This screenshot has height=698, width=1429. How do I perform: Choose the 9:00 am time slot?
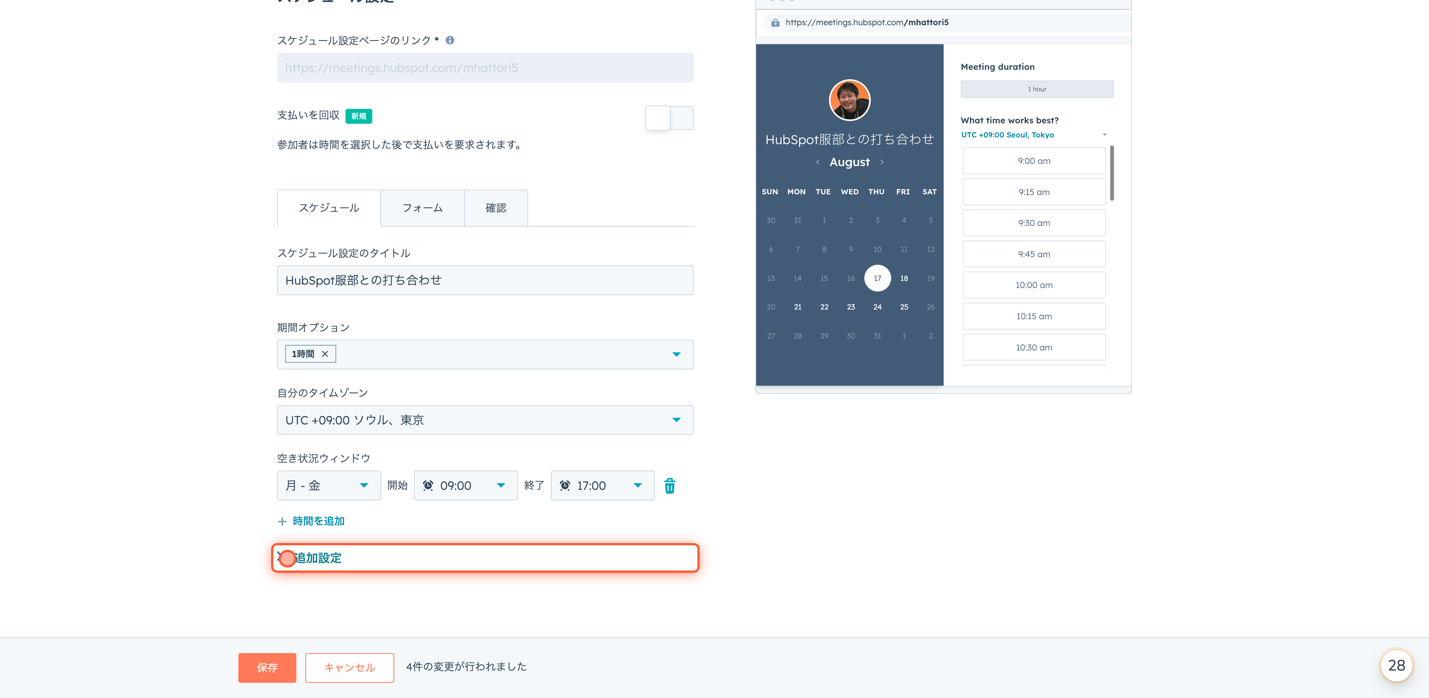click(x=1034, y=161)
